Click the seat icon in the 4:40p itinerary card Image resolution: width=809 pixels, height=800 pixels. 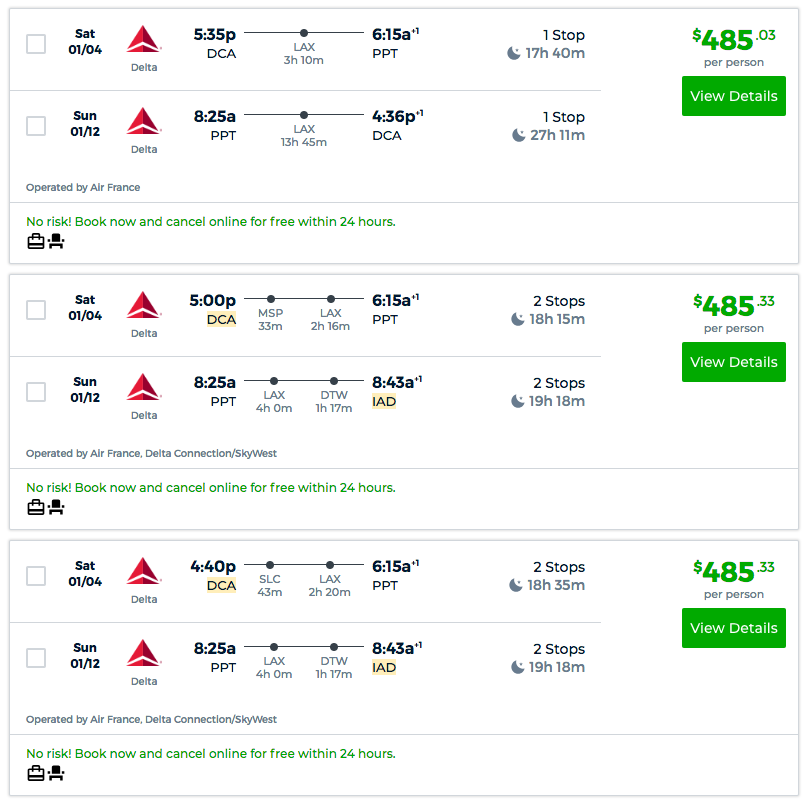pyautogui.click(x=57, y=773)
